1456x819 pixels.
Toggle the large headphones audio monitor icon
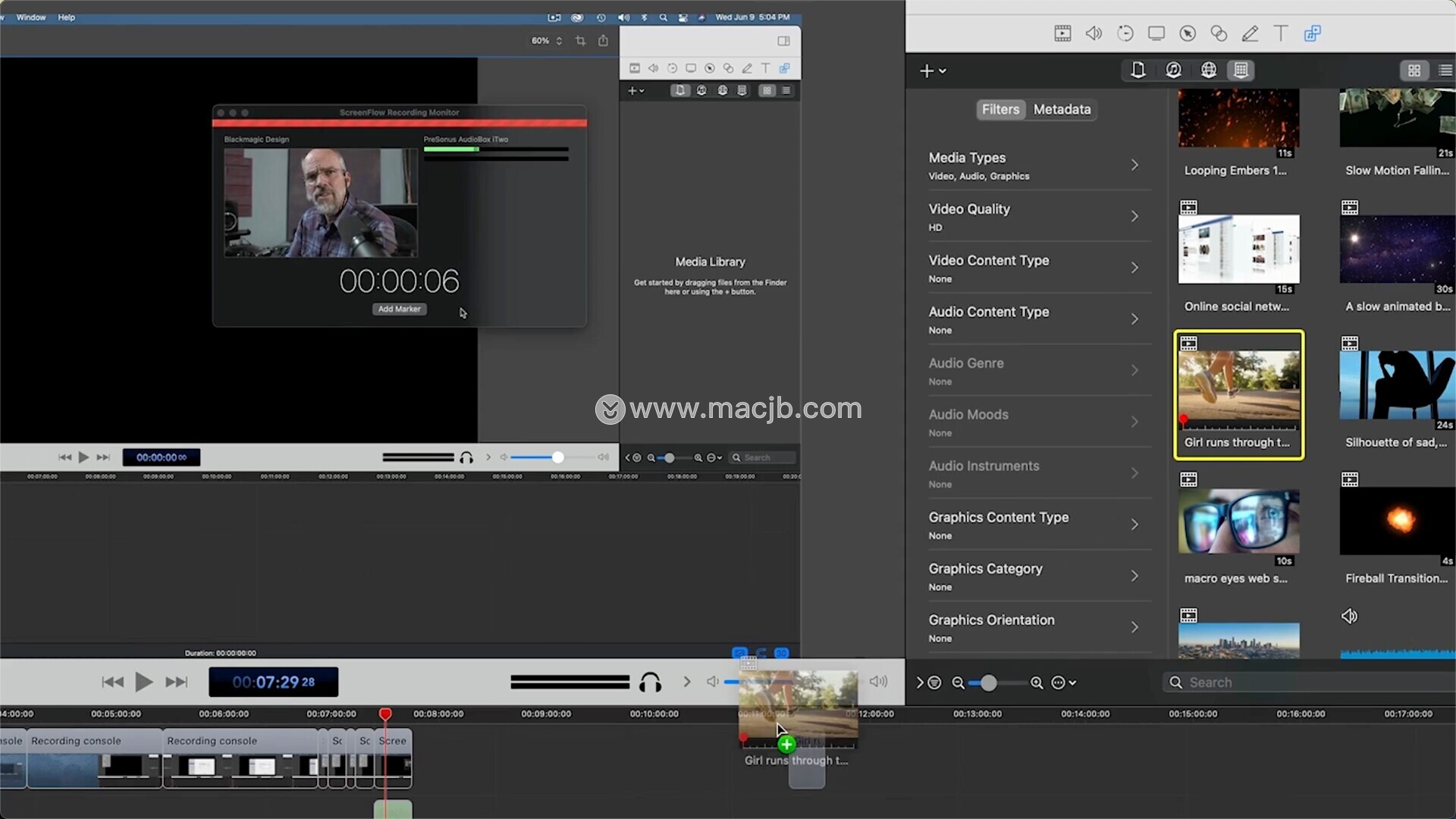650,682
